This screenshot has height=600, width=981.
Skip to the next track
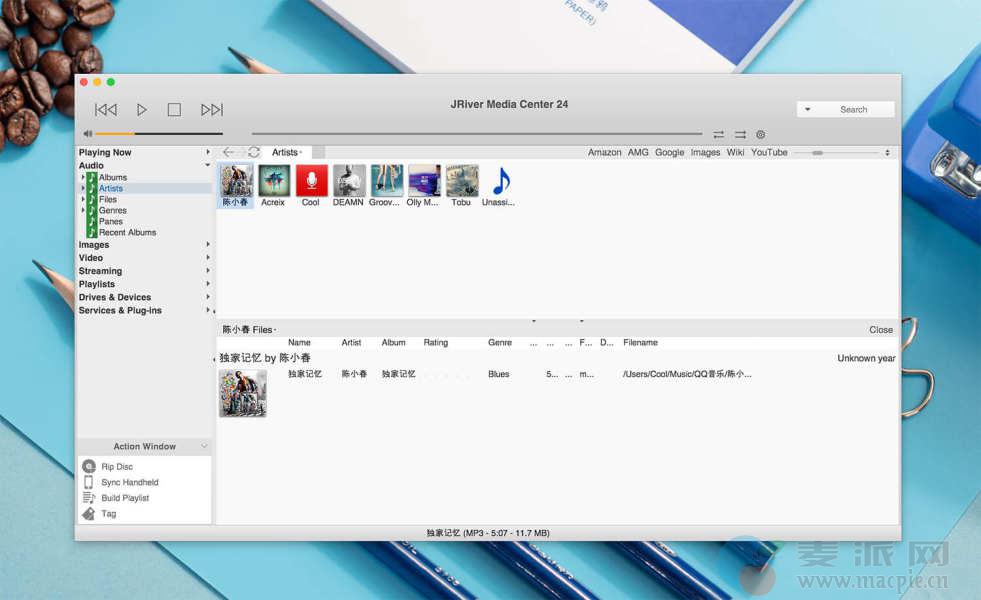(x=212, y=110)
